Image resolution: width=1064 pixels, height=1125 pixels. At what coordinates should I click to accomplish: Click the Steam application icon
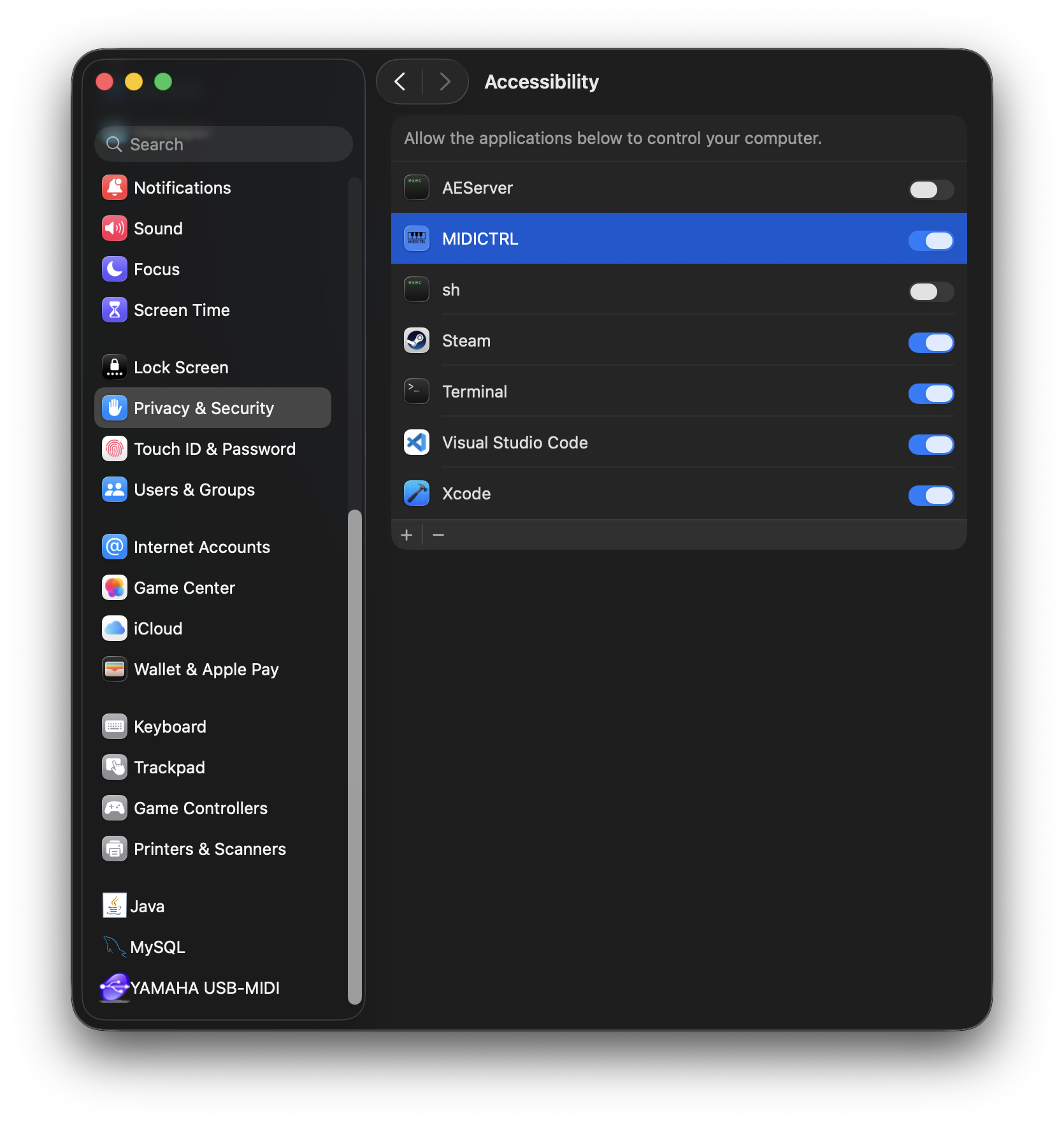pyautogui.click(x=416, y=340)
